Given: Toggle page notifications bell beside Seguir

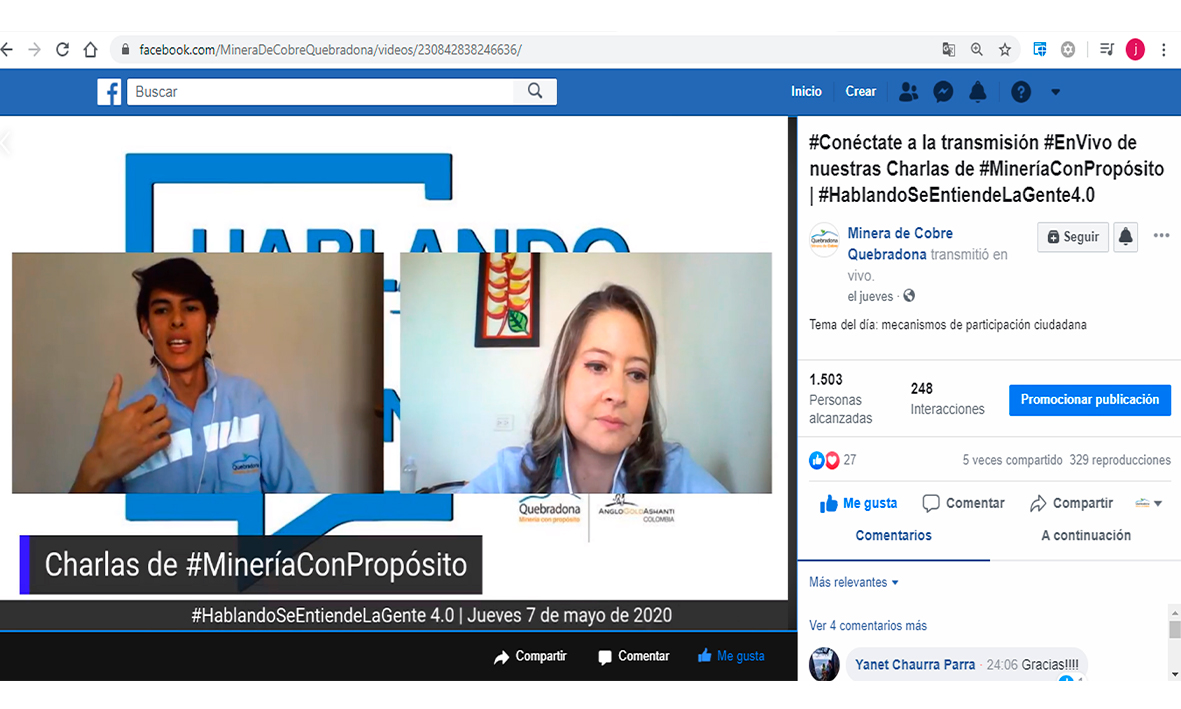Looking at the screenshot, I should [1125, 237].
